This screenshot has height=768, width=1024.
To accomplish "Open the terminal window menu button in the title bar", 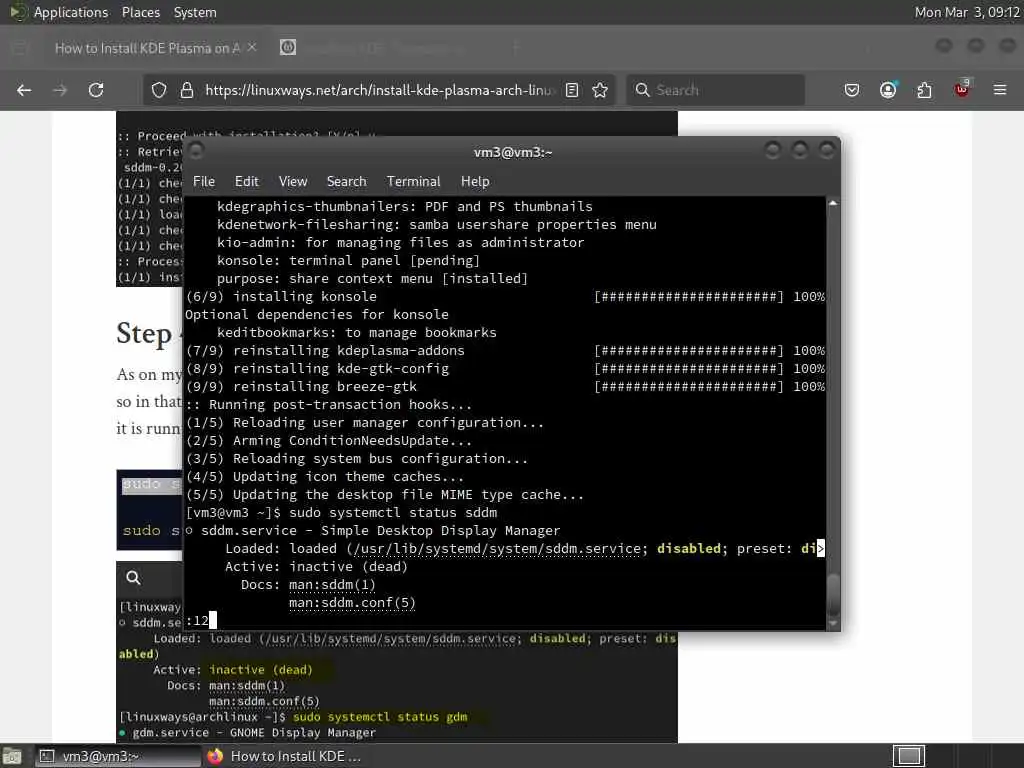I will pos(196,151).
